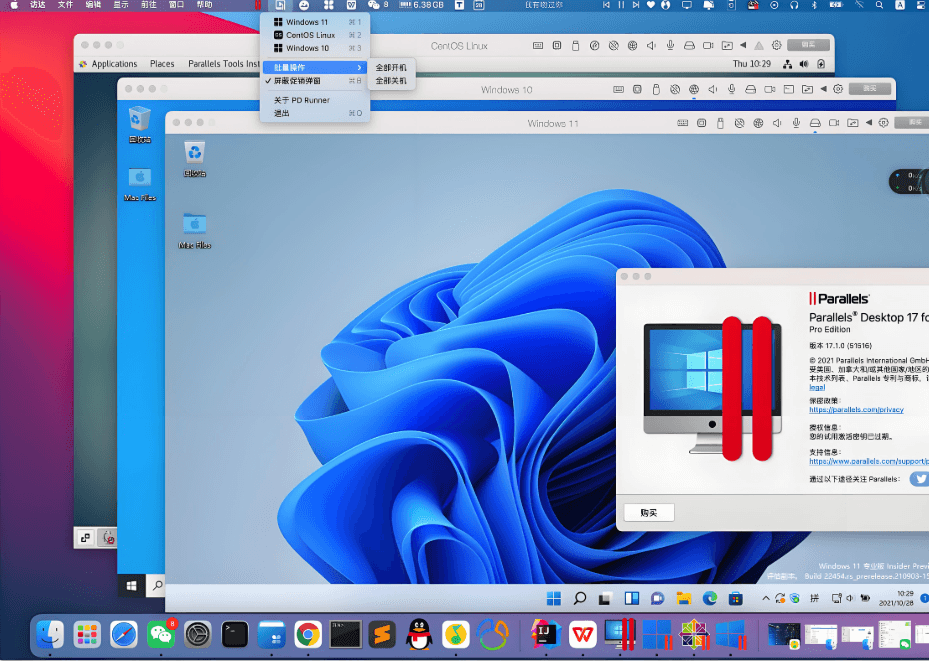Open network globe icon in Windows 11 toolbar

(758, 123)
